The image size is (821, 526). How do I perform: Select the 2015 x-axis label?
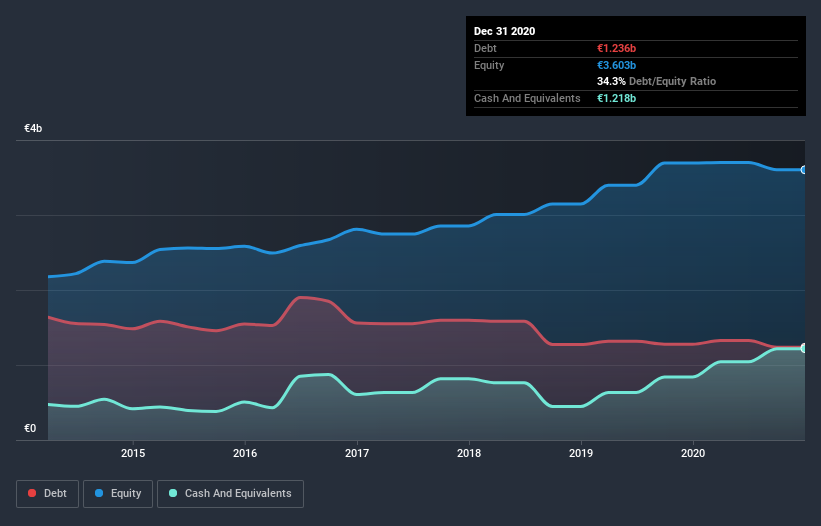[133, 453]
